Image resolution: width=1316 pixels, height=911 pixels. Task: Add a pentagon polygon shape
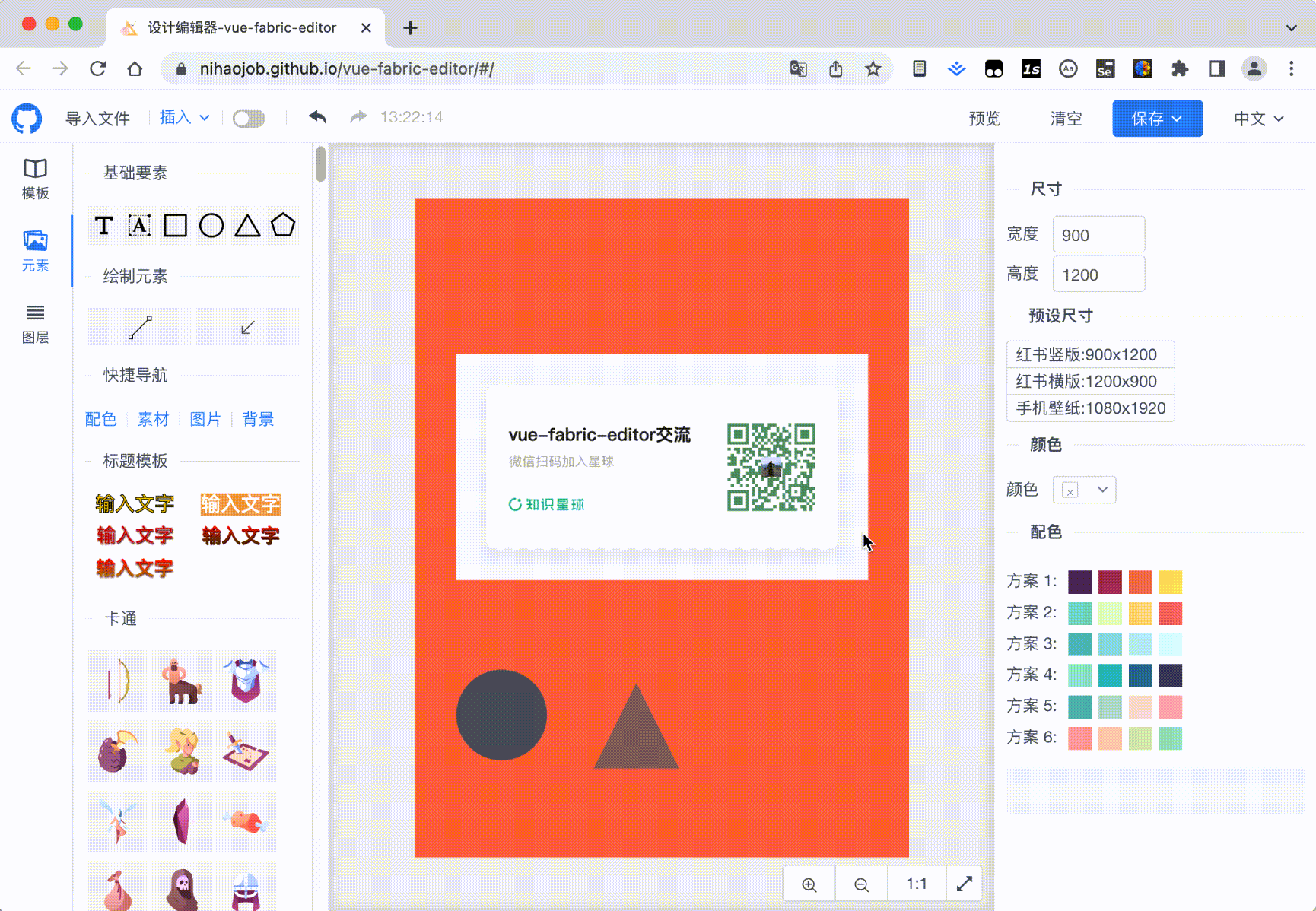point(283,225)
